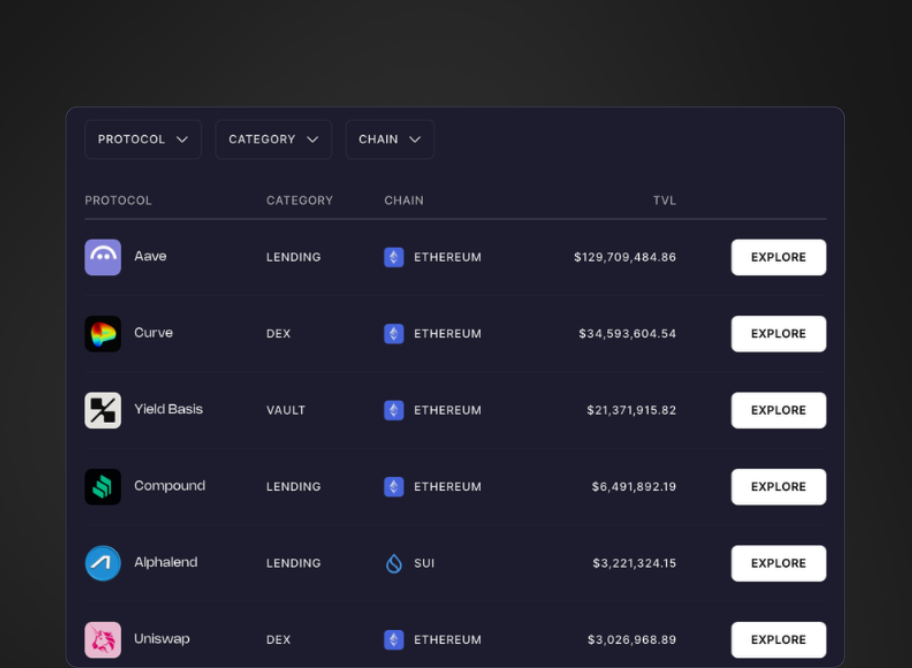Sort by the CHAIN column header

[404, 201]
